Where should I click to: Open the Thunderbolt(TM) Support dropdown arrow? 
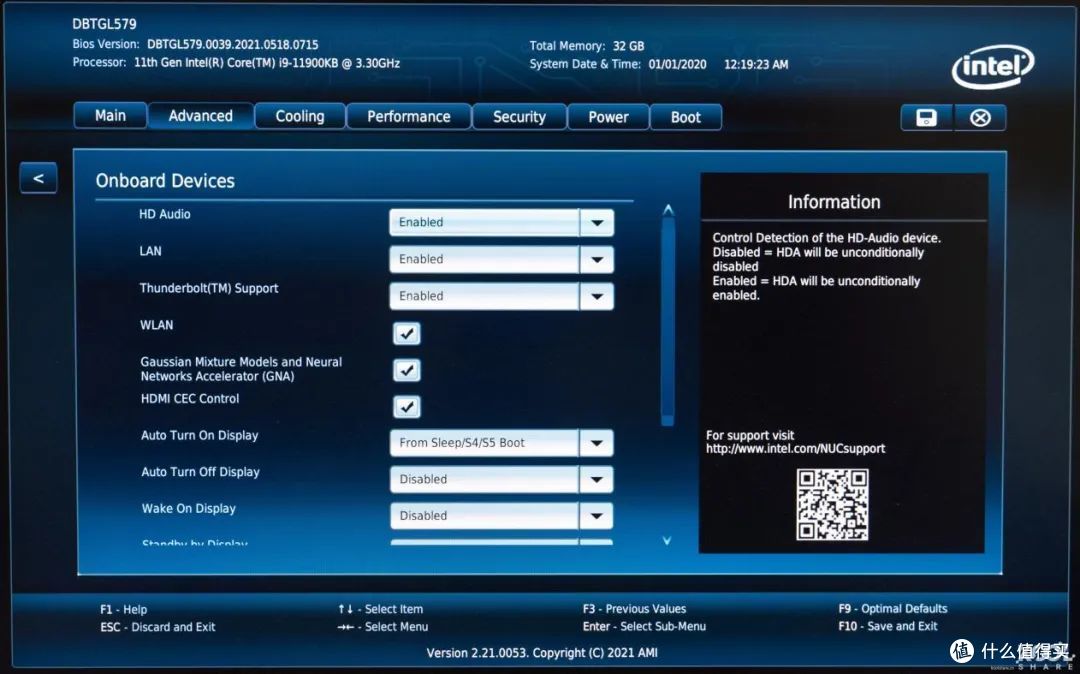pos(597,296)
